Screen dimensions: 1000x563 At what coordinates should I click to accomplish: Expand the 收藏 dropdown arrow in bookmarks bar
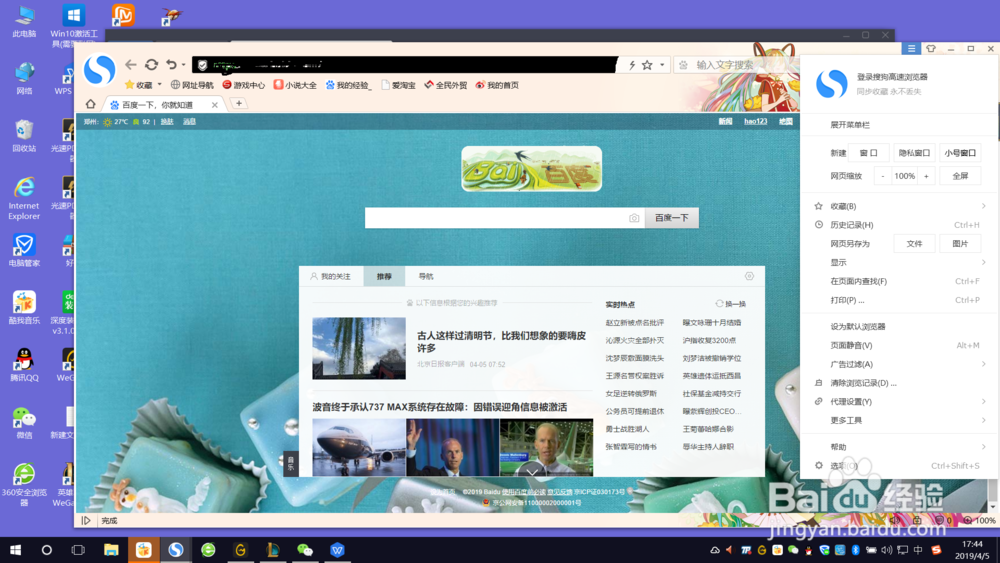tap(159, 85)
